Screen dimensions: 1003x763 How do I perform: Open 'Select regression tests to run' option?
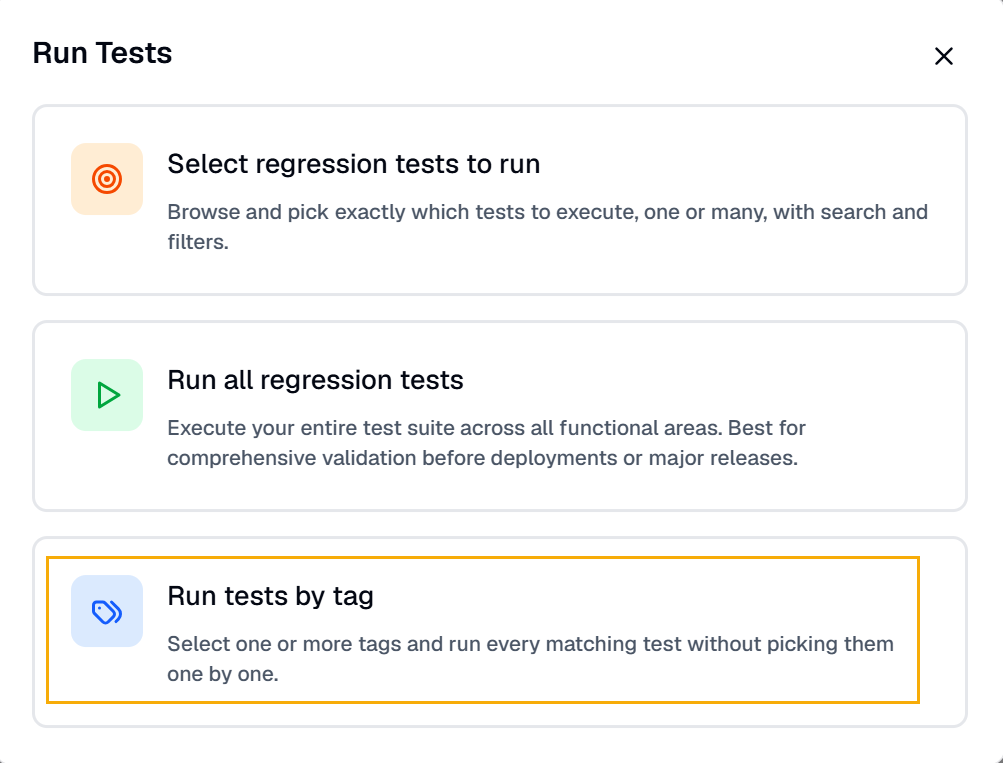[x=500, y=200]
